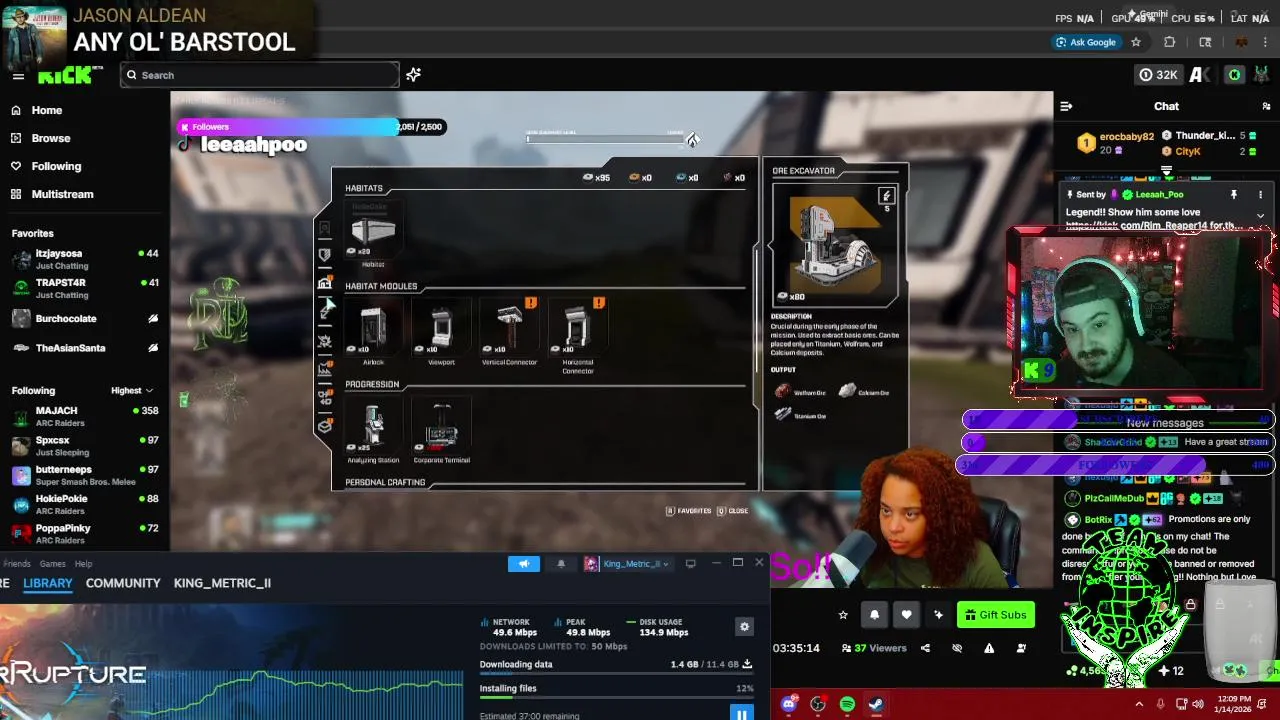Click Steam announcements megaphone button
This screenshot has height=720, width=1280.
tap(523, 564)
